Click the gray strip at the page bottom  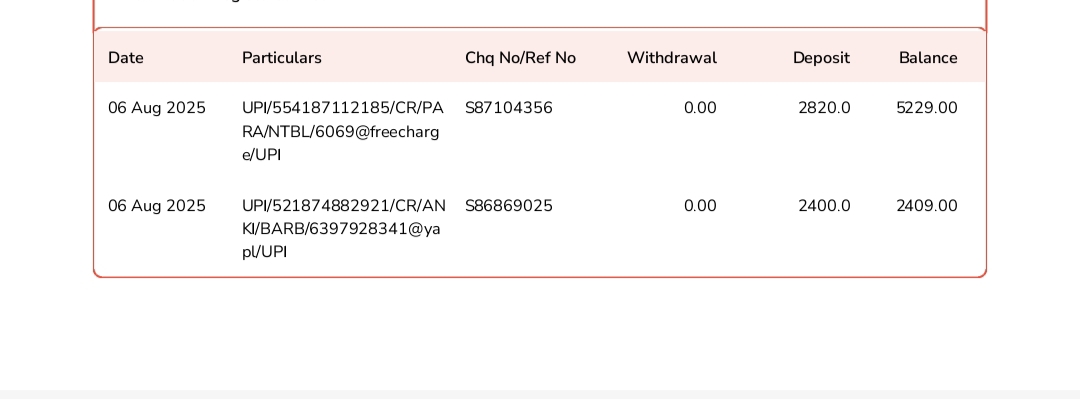point(540,396)
